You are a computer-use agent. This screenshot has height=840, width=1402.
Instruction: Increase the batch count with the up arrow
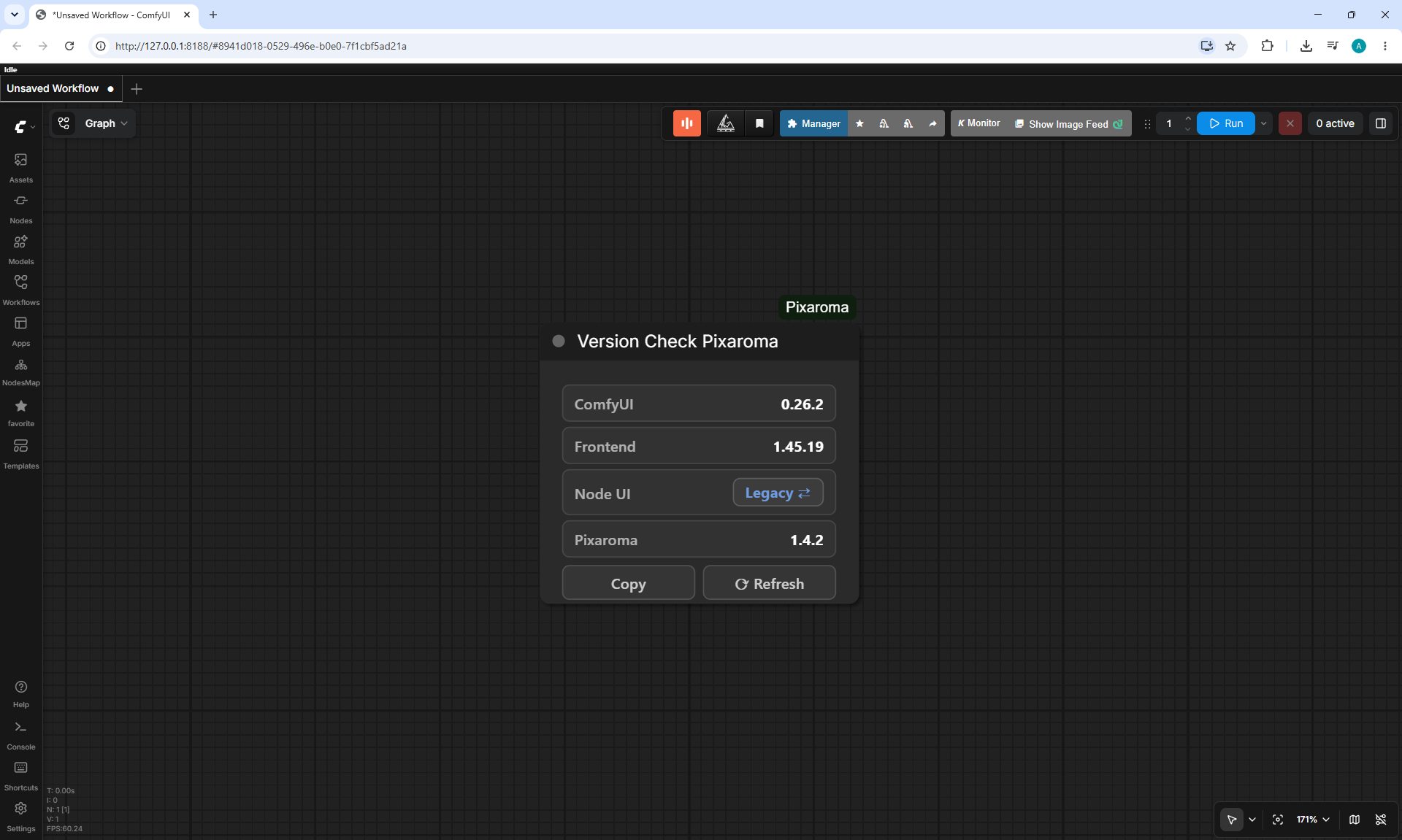click(x=1188, y=117)
